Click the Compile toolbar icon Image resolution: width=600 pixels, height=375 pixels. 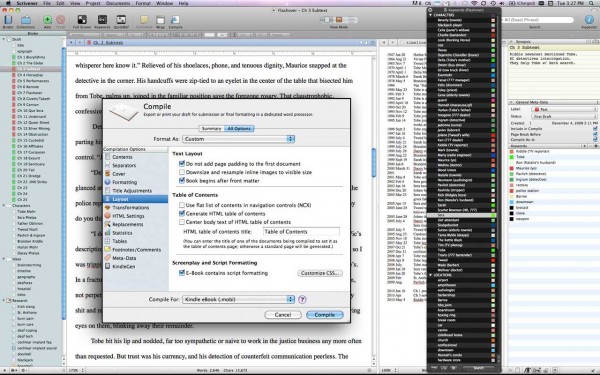pos(175,20)
